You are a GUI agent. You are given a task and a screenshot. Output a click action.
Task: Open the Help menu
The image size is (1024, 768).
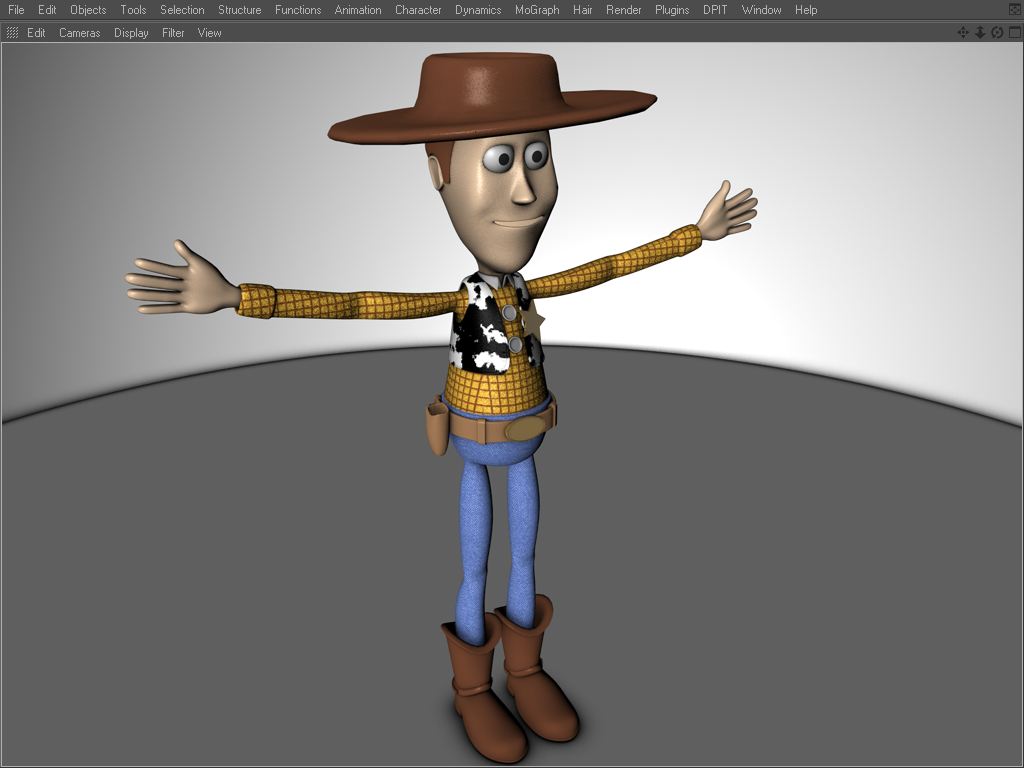coord(806,10)
